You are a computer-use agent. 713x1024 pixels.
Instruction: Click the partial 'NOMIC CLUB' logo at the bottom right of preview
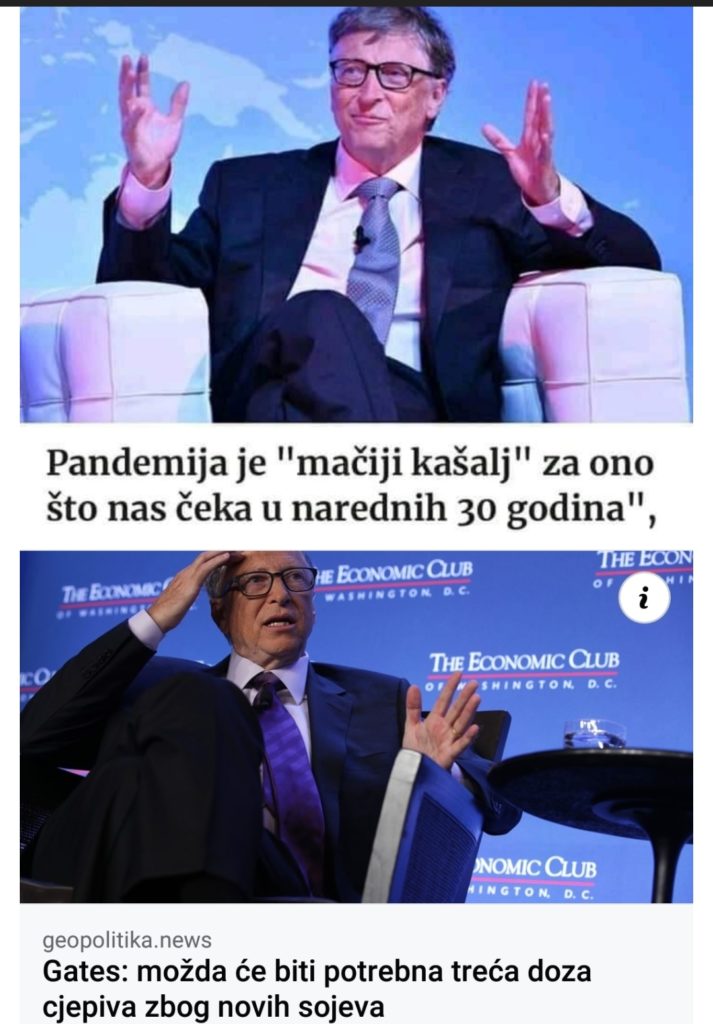point(532,876)
